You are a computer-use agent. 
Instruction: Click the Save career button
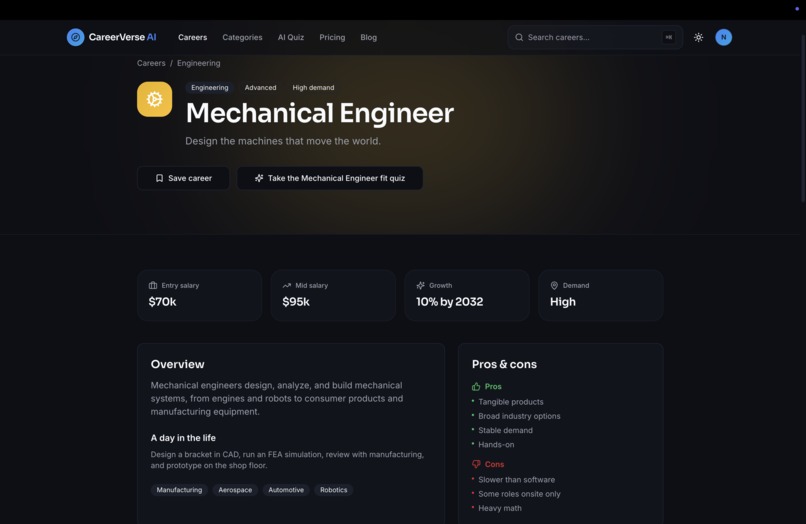[x=183, y=178]
